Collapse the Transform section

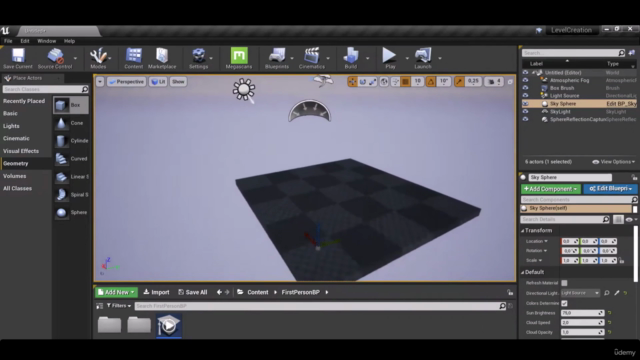tap(522, 231)
